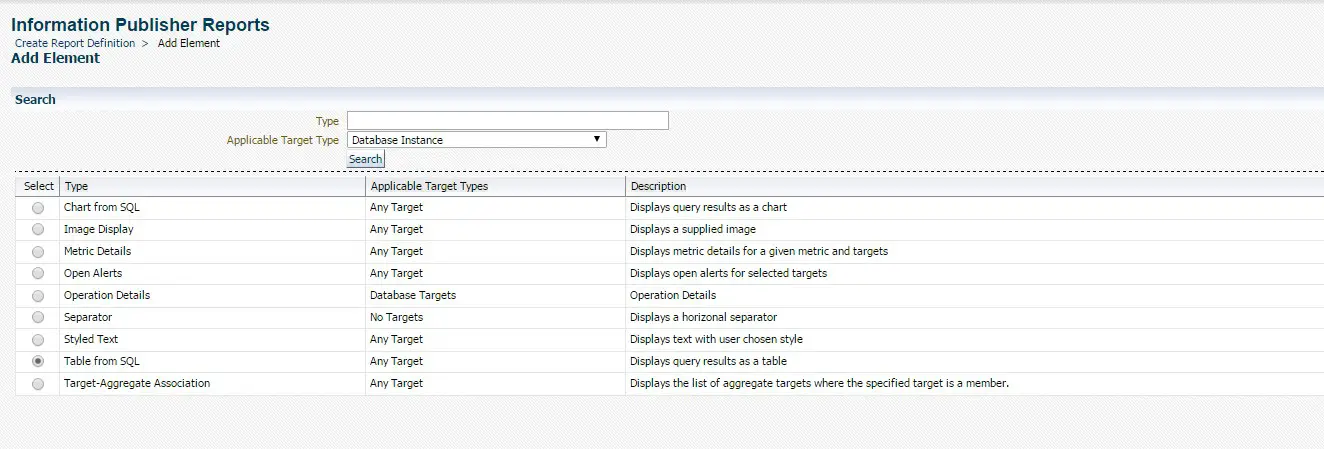Image resolution: width=1324 pixels, height=449 pixels.
Task: Click the Type column header
Action: pyautogui.click(x=76, y=186)
